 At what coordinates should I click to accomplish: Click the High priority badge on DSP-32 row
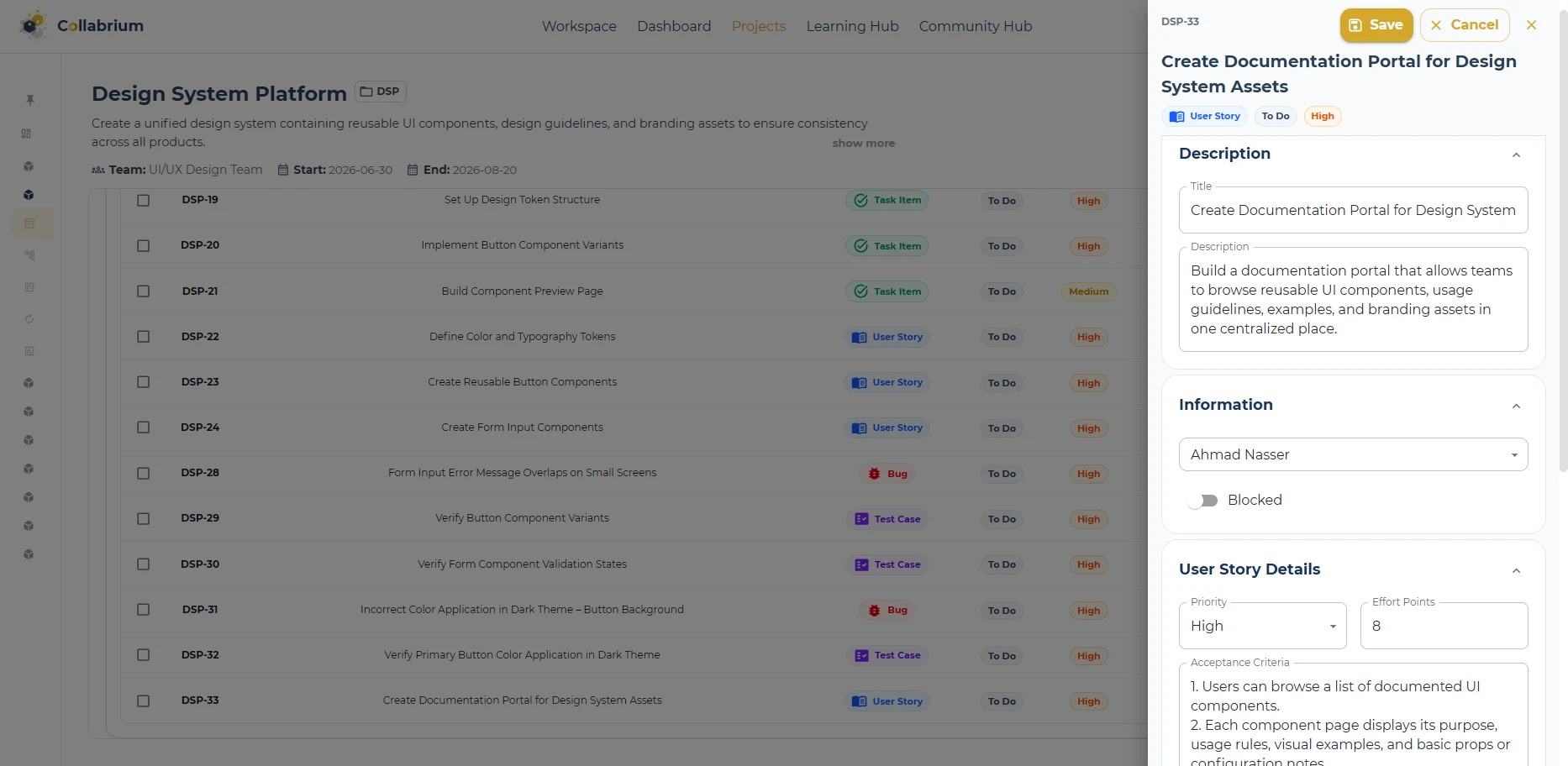pyautogui.click(x=1088, y=656)
